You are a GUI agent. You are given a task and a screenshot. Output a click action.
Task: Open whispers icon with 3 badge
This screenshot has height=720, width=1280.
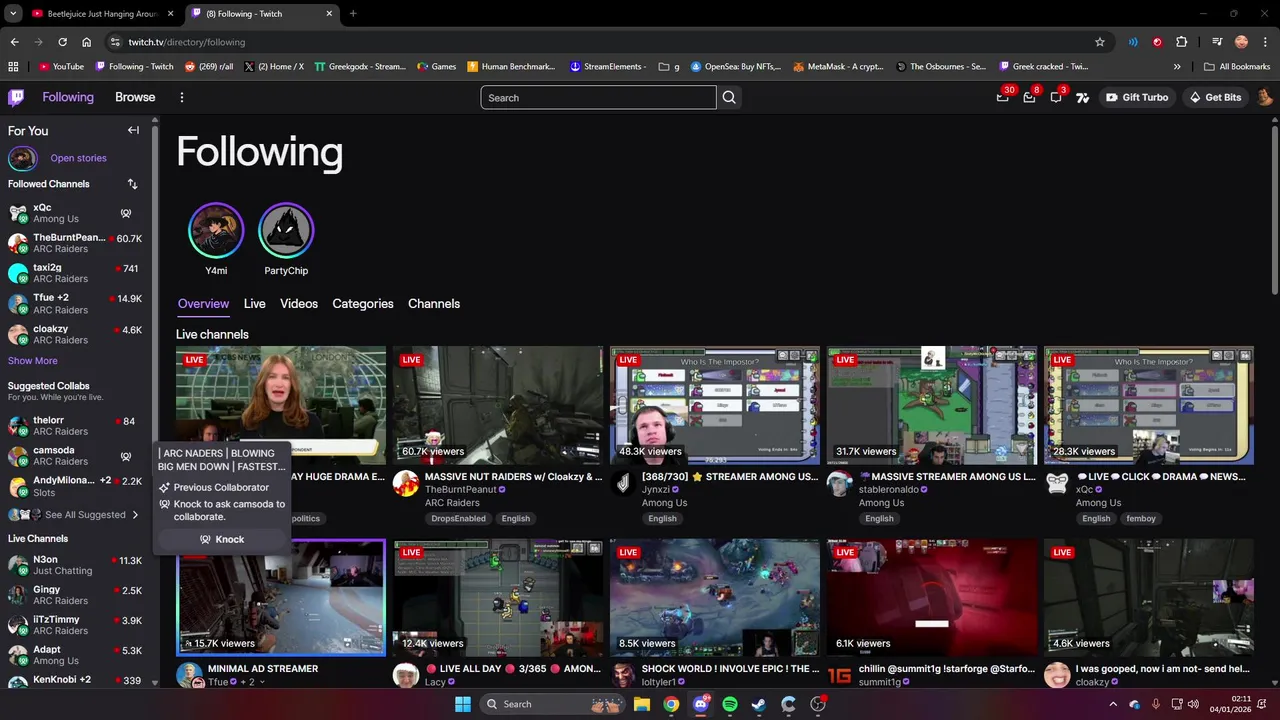tap(1056, 97)
